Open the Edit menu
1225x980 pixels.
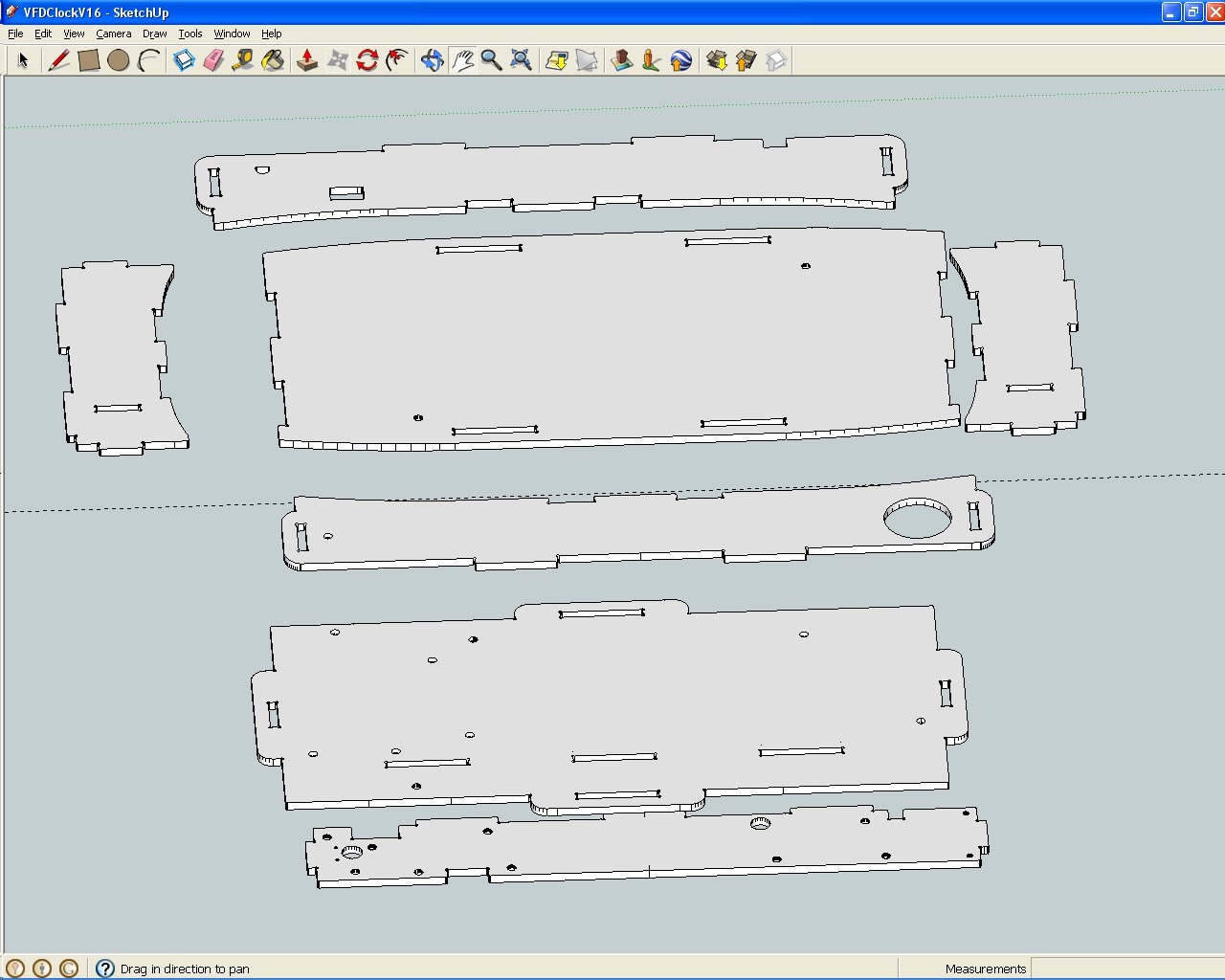[x=43, y=33]
